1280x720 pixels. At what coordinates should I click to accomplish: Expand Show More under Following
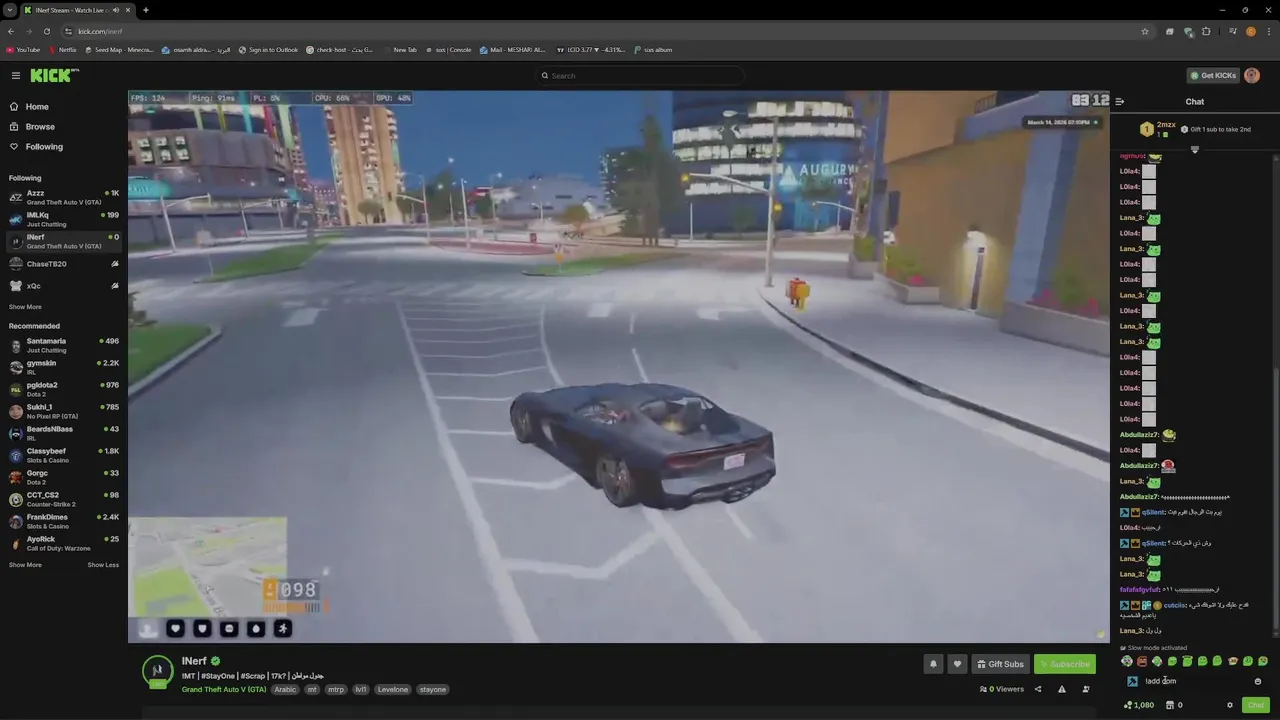(25, 307)
